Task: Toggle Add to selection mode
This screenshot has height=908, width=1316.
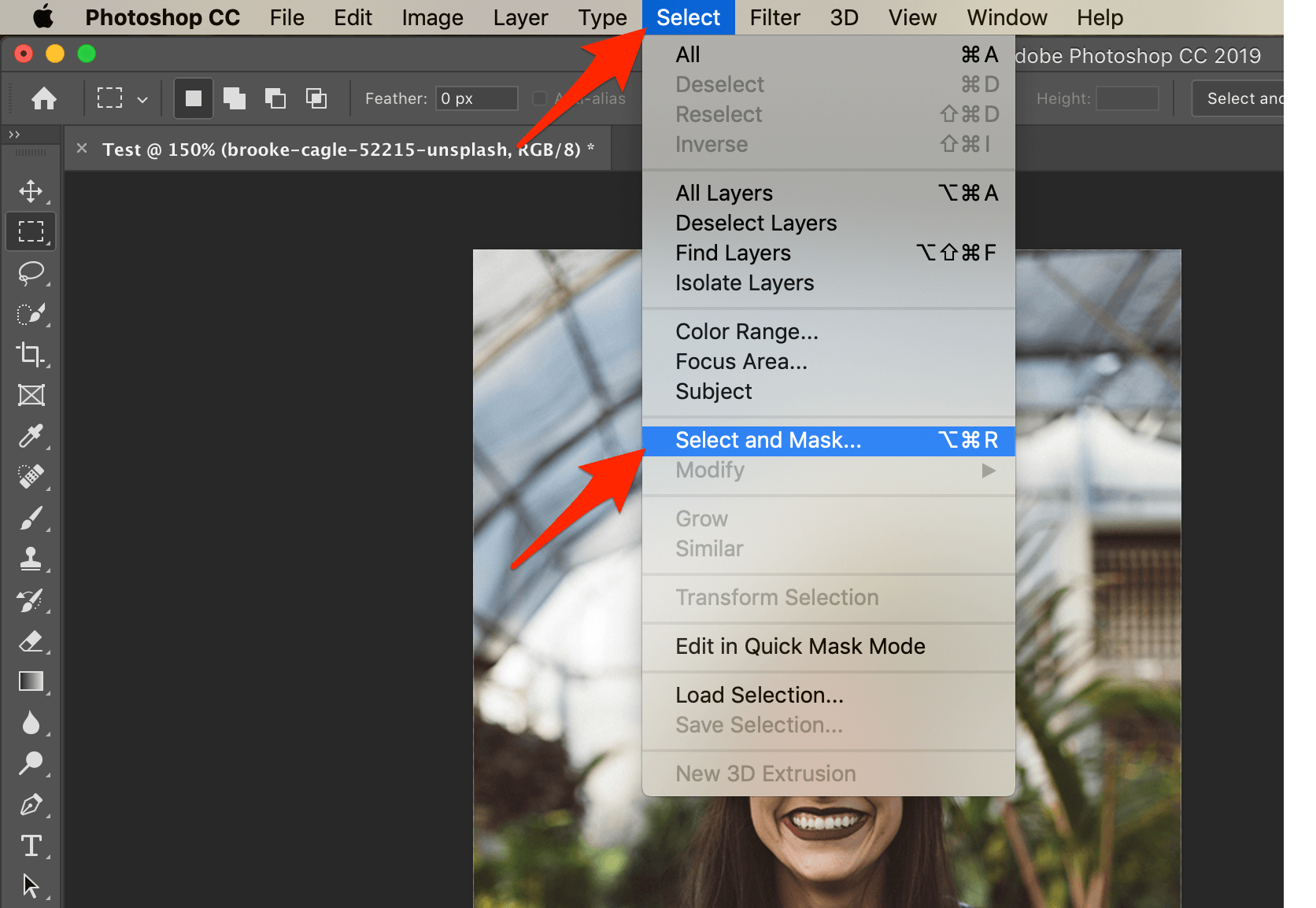Action: pos(235,98)
